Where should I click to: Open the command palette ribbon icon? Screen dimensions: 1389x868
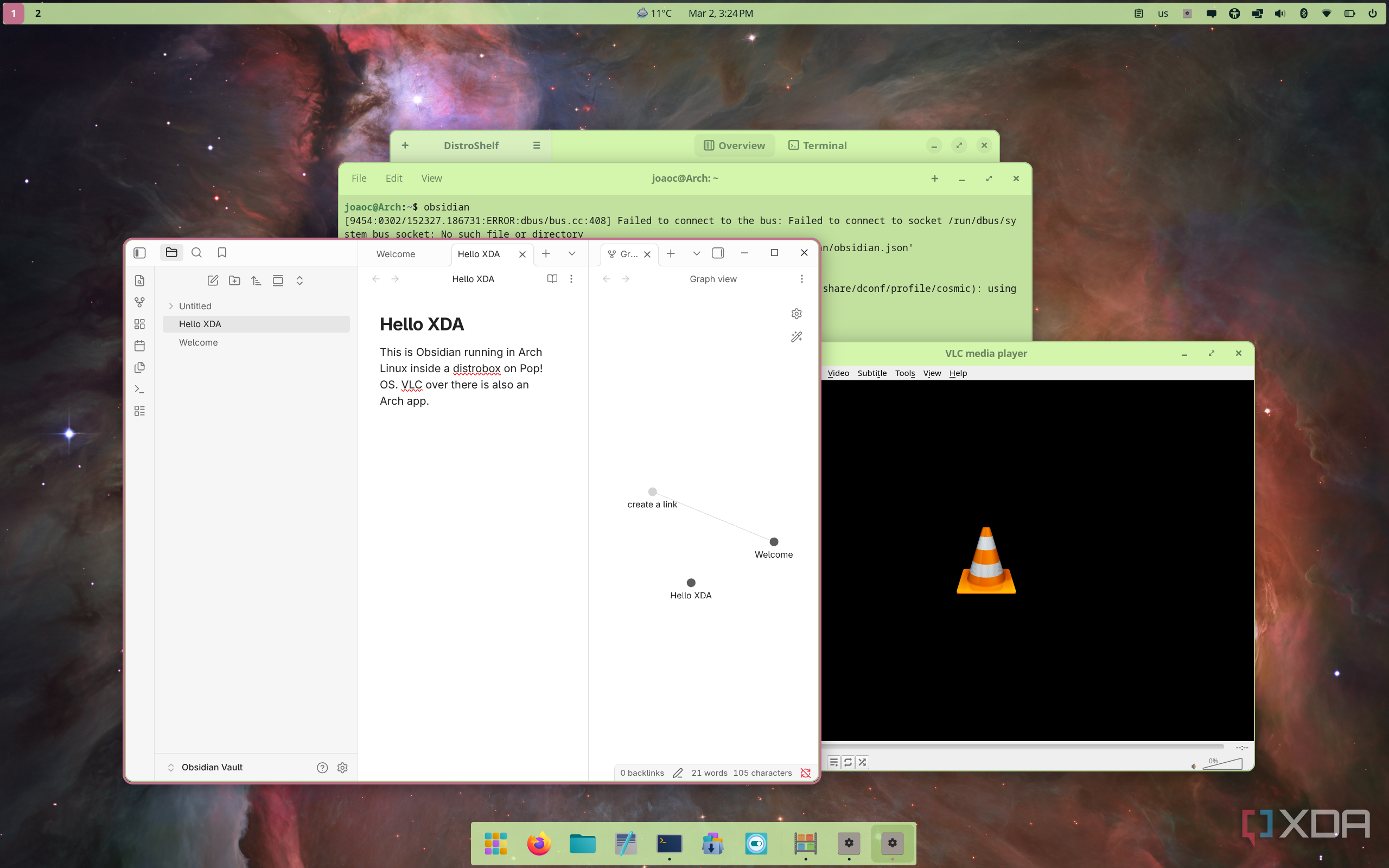click(x=139, y=389)
